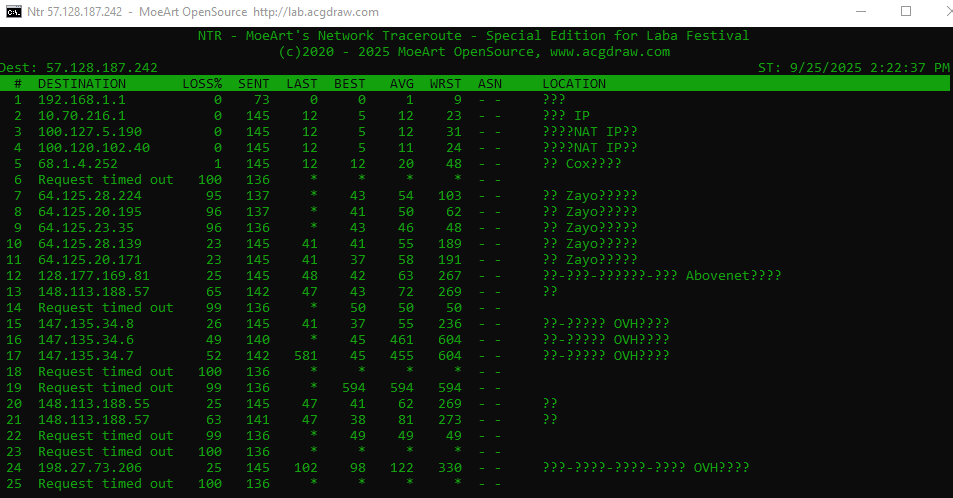Click the ASN column header

pos(490,83)
